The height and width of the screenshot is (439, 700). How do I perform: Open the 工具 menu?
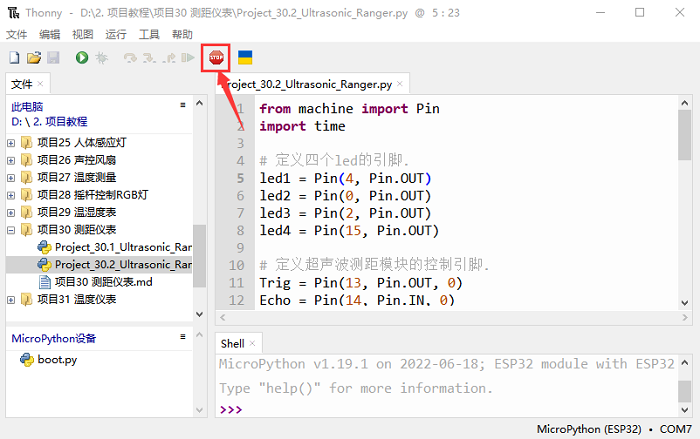point(149,34)
